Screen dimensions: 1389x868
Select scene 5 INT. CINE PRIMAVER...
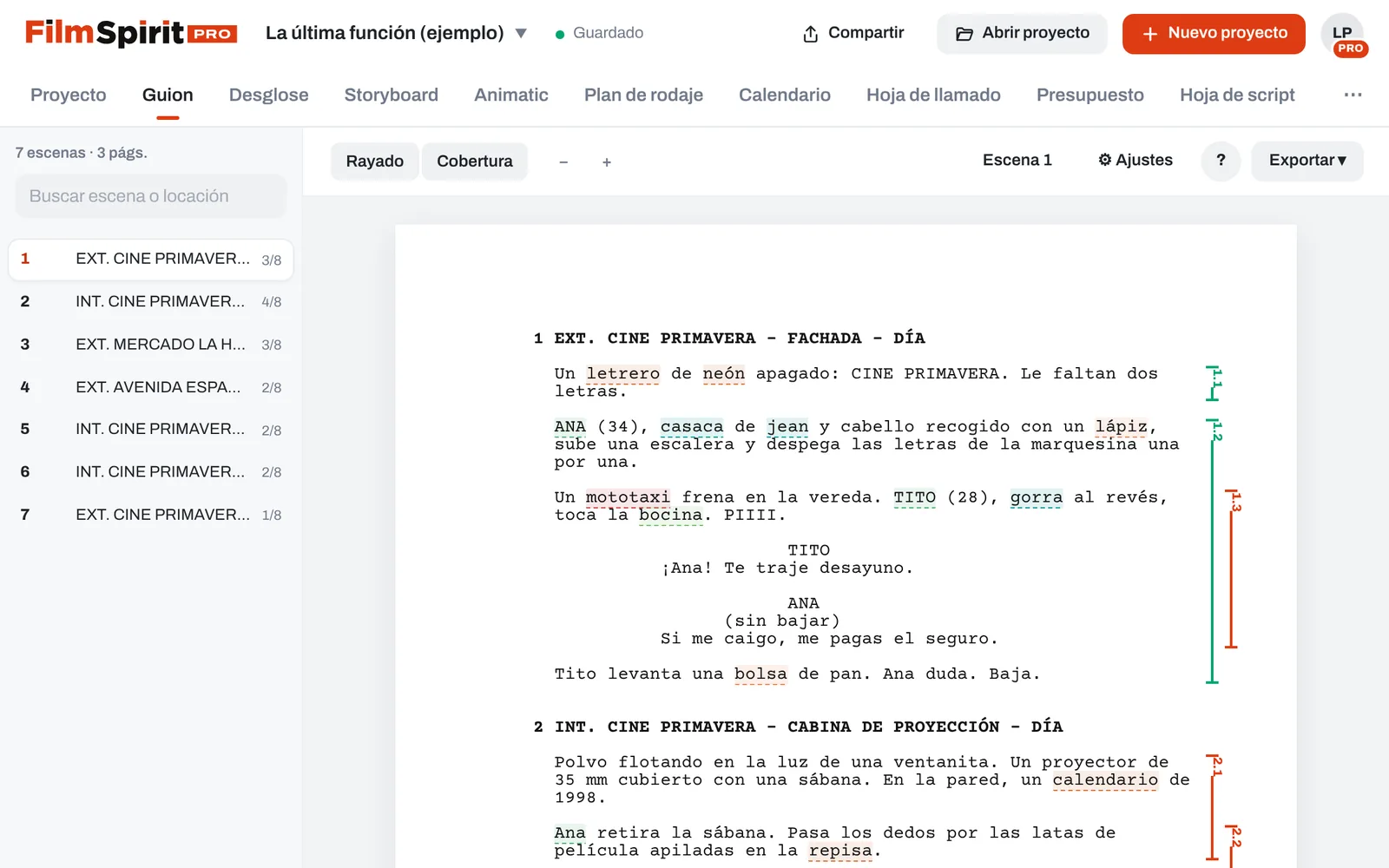coord(151,430)
